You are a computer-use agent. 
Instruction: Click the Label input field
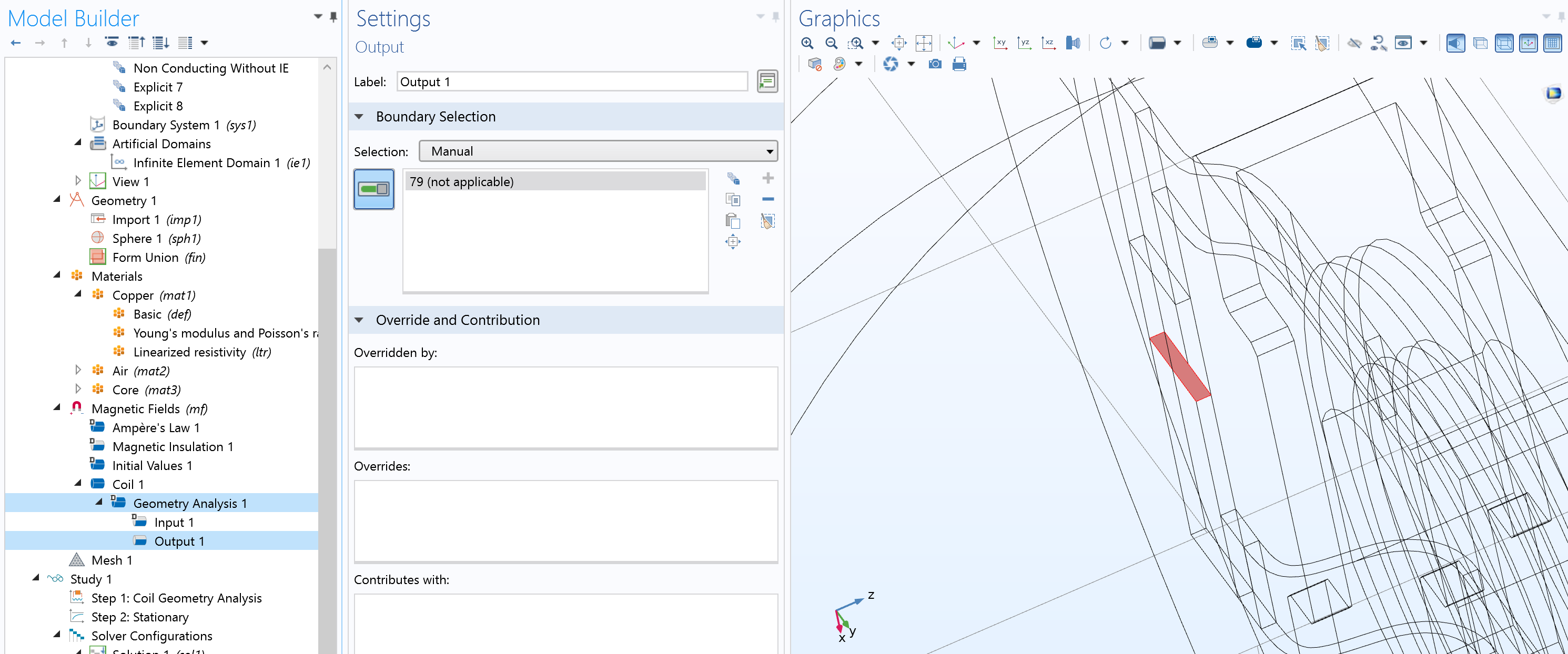coord(572,81)
